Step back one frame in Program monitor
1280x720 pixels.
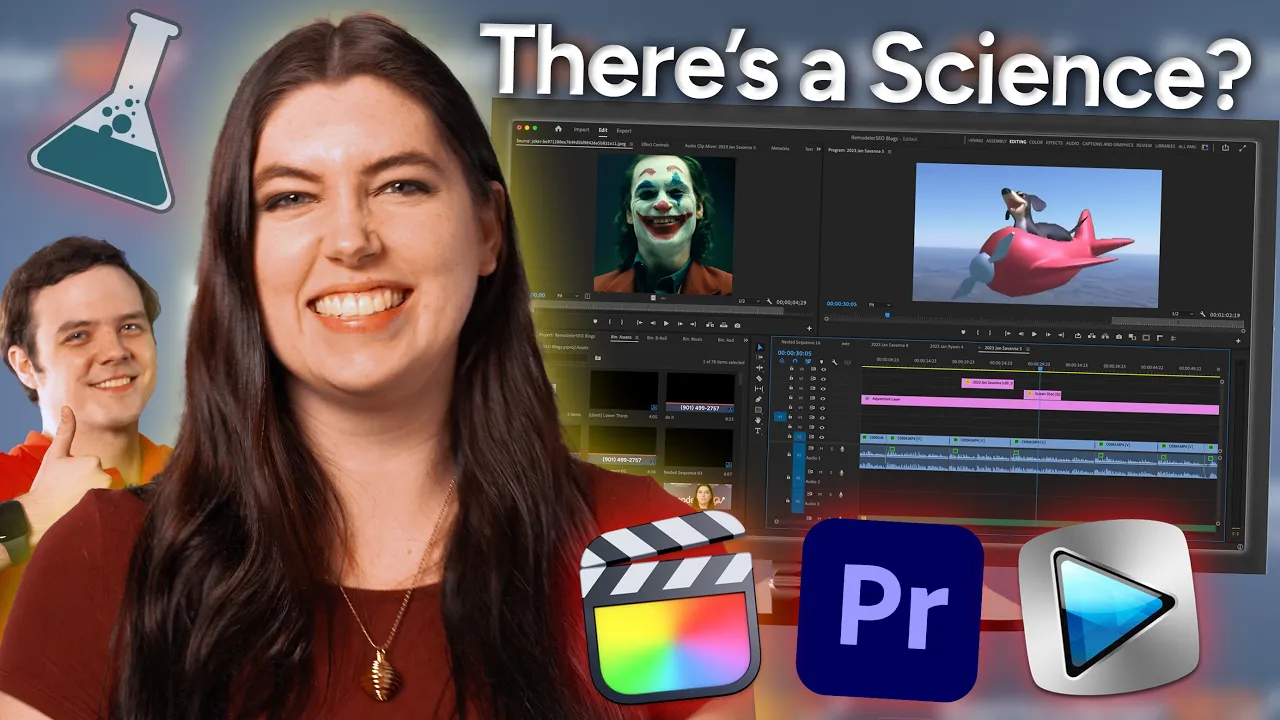click(1021, 334)
